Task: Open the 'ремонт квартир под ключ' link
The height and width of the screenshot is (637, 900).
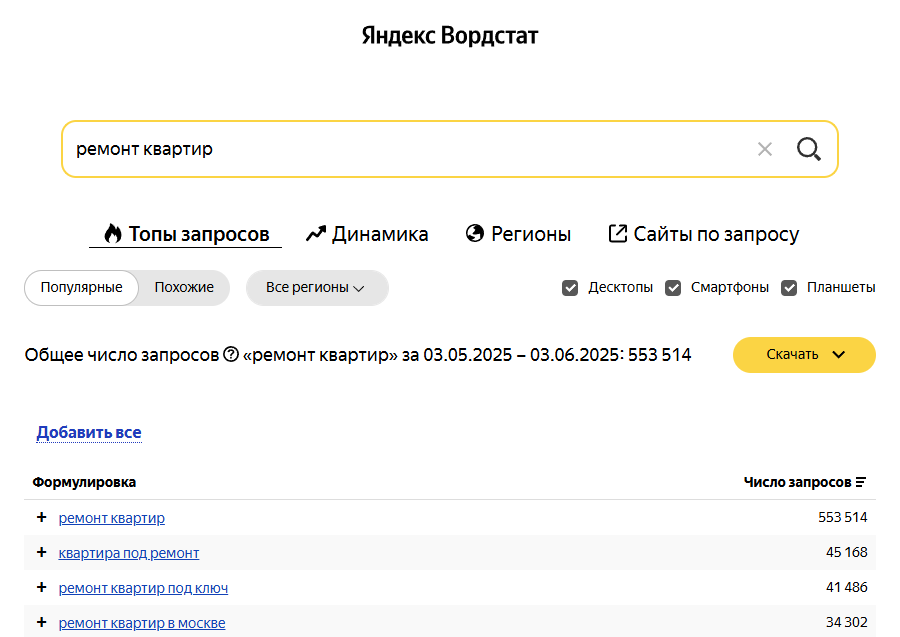Action: tap(143, 588)
